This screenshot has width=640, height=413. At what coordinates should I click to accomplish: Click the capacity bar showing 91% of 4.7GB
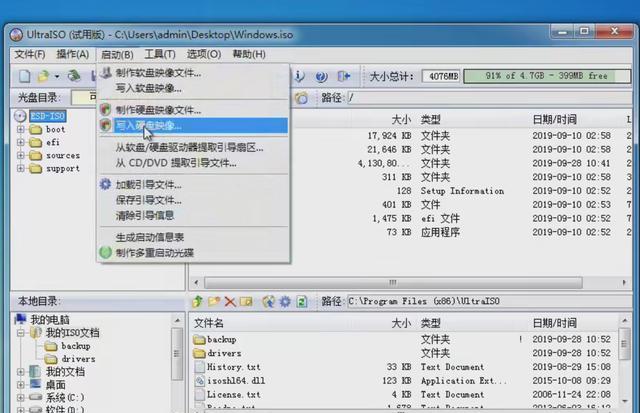(547, 76)
